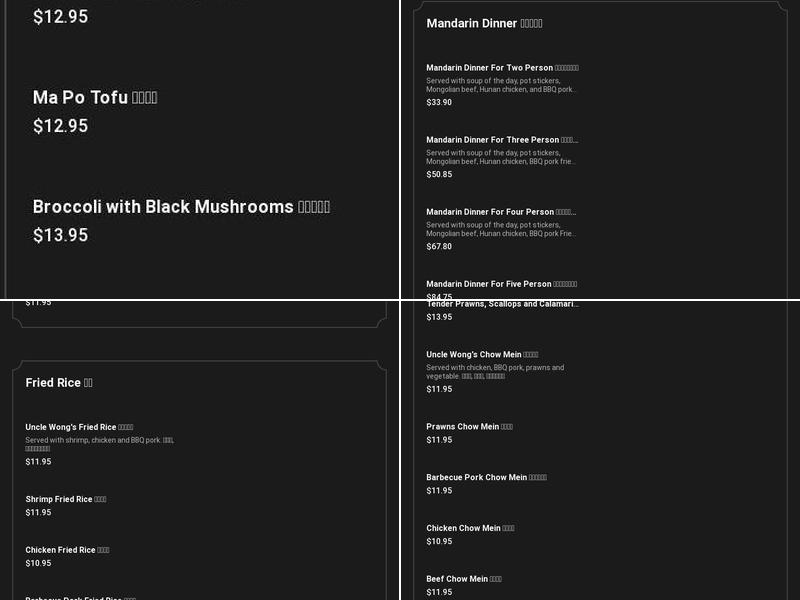Click the Prawns Chow Mein item

point(469,427)
